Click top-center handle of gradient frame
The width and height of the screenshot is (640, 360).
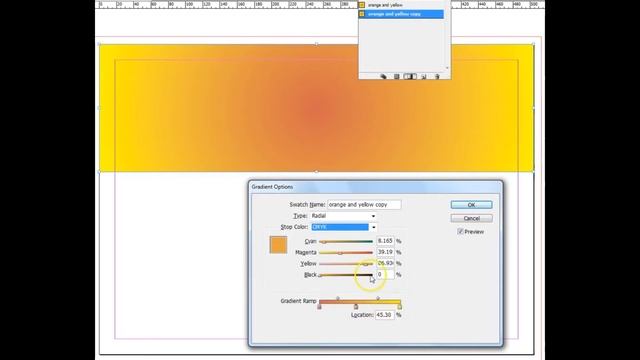[316, 44]
